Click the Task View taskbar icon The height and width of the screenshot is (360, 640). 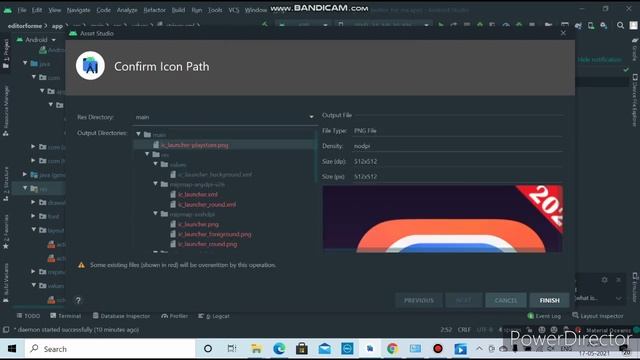coord(232,349)
